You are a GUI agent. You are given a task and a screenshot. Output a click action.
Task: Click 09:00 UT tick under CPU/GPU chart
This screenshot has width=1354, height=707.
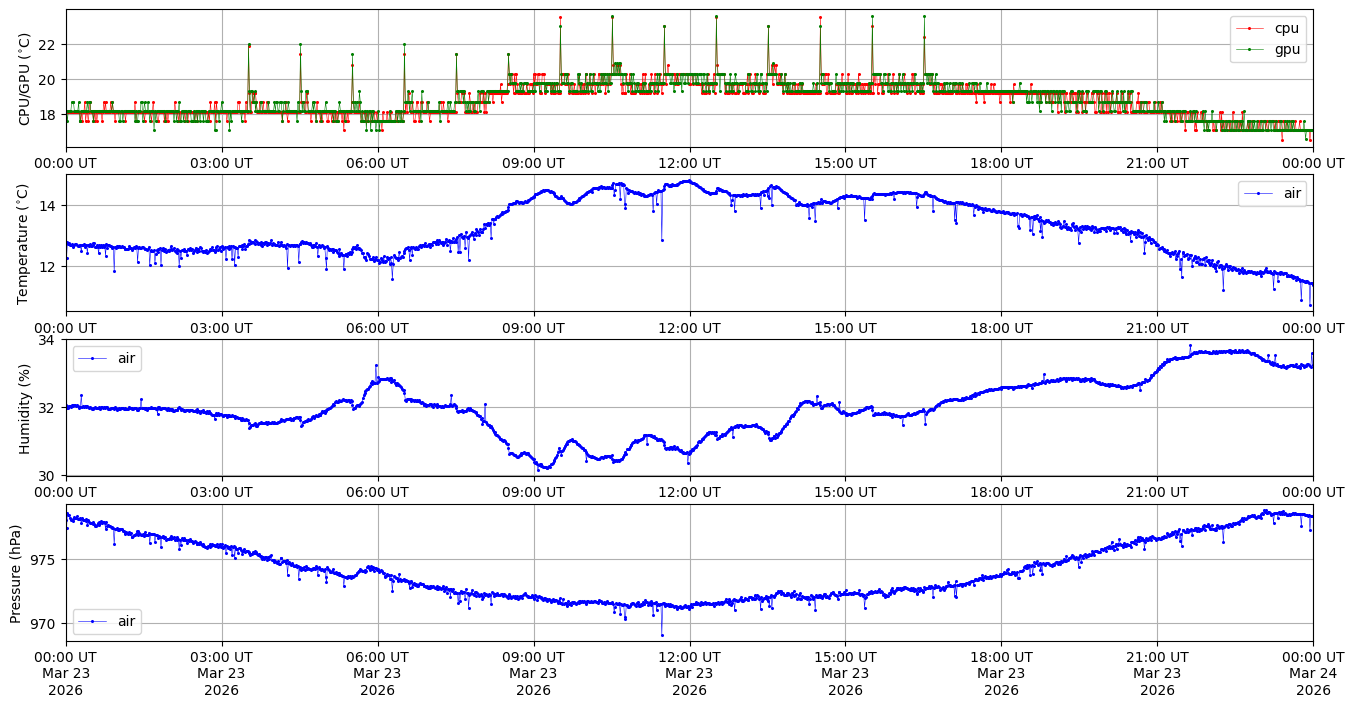click(x=533, y=163)
